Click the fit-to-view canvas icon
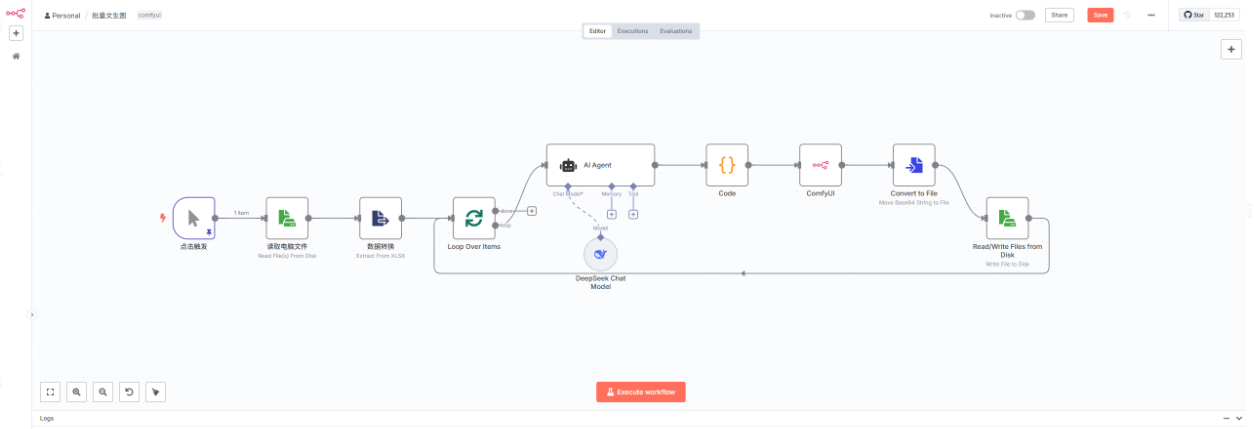1254x429 pixels. [50, 392]
